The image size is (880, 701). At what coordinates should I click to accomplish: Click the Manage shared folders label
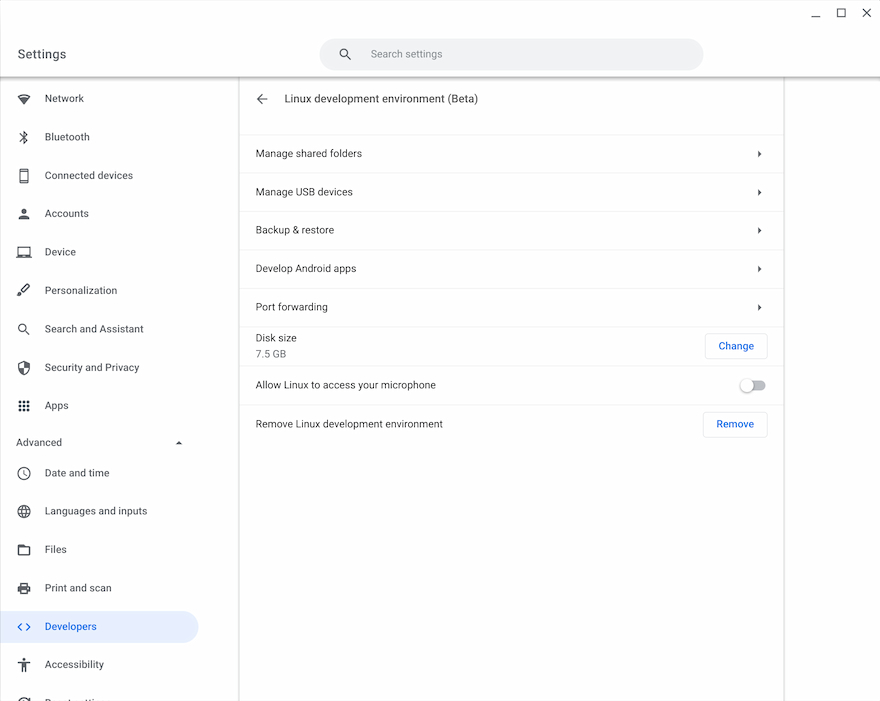(309, 154)
